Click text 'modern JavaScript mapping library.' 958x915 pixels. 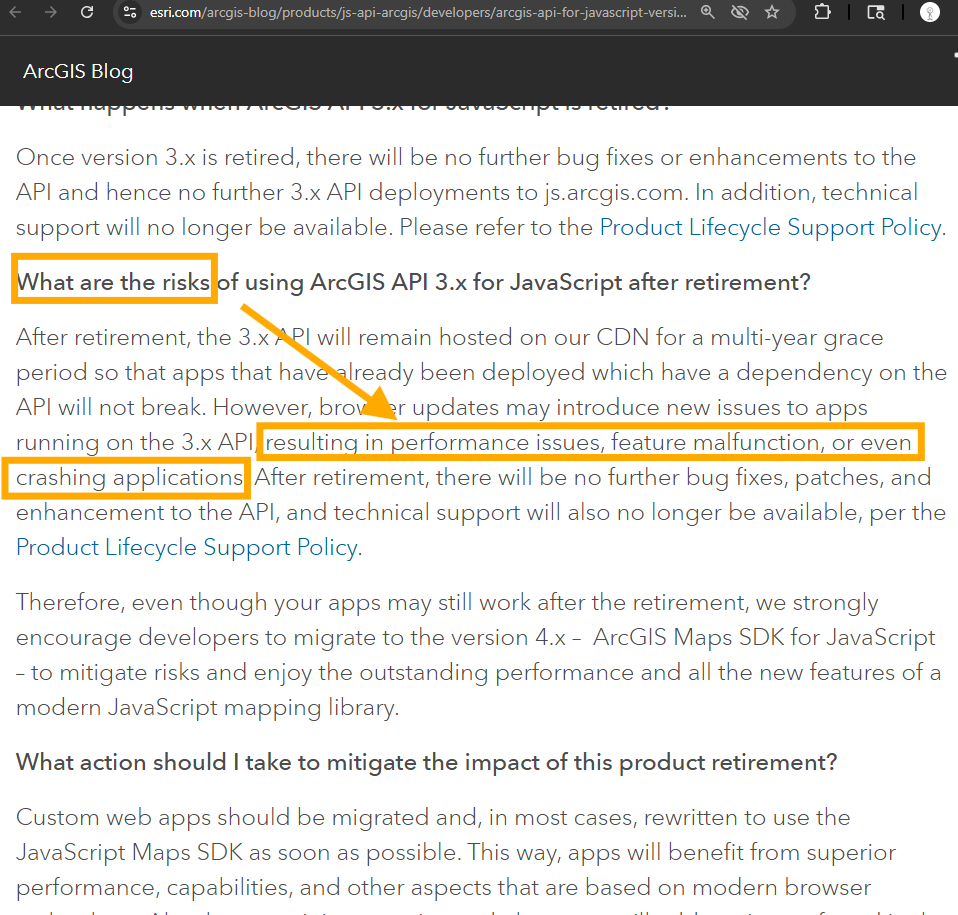pos(207,707)
